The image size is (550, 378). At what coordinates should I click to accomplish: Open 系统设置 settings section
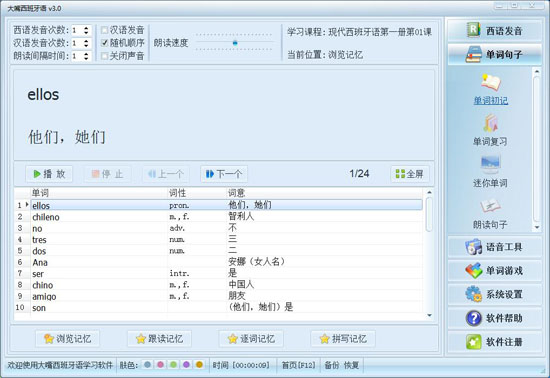coord(495,295)
